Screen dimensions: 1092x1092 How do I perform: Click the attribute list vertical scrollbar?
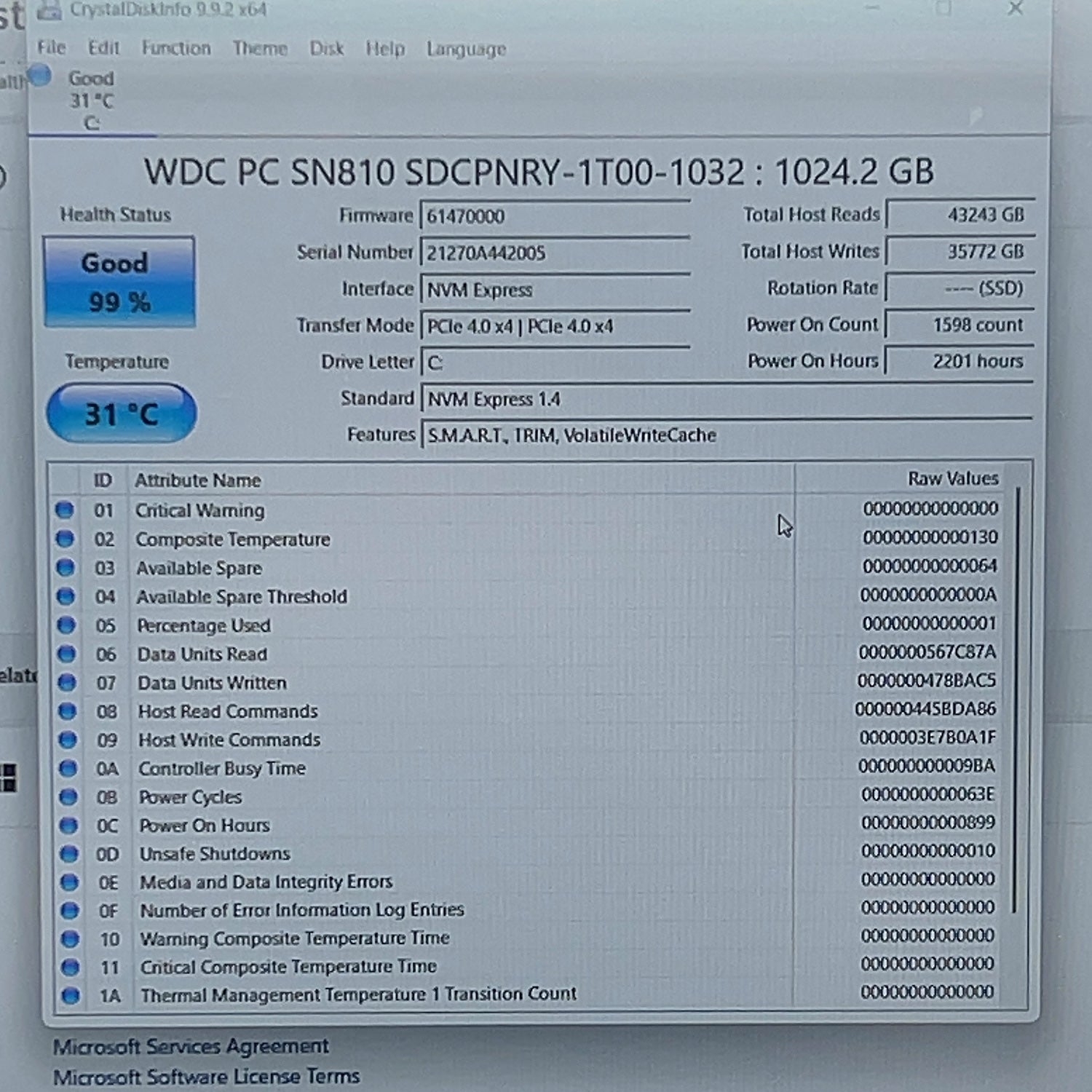[1016, 699]
